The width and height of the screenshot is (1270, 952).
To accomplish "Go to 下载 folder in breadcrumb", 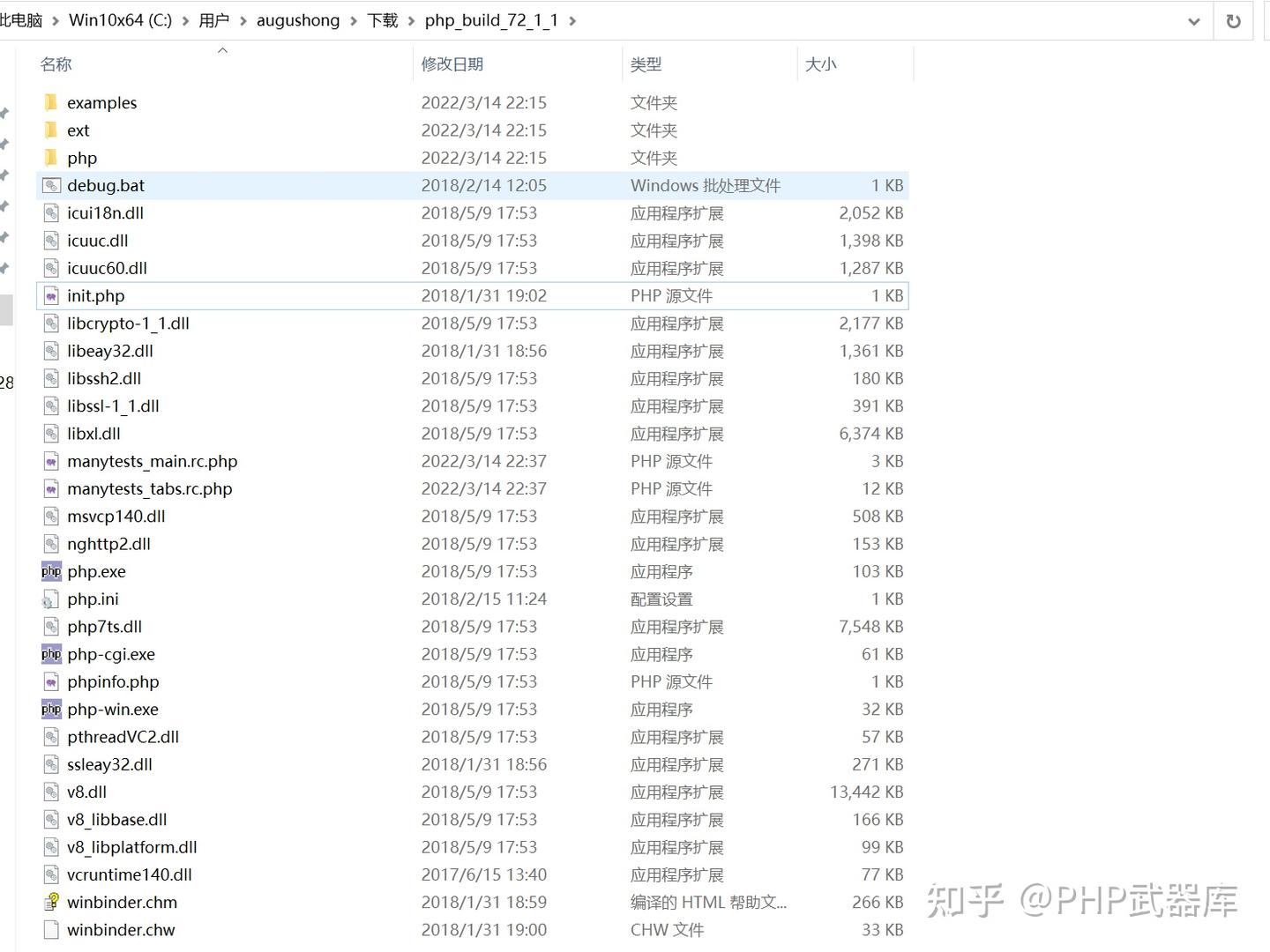I will coord(383,20).
